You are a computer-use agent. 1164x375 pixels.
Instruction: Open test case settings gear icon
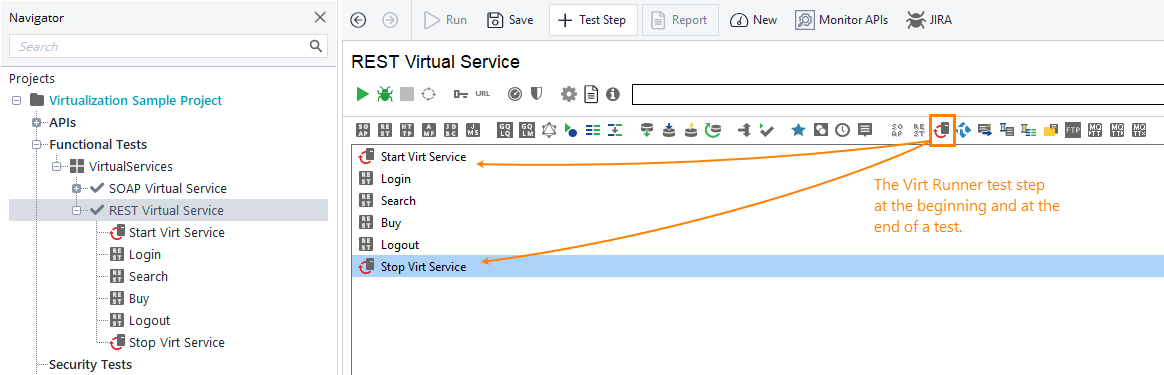click(569, 94)
